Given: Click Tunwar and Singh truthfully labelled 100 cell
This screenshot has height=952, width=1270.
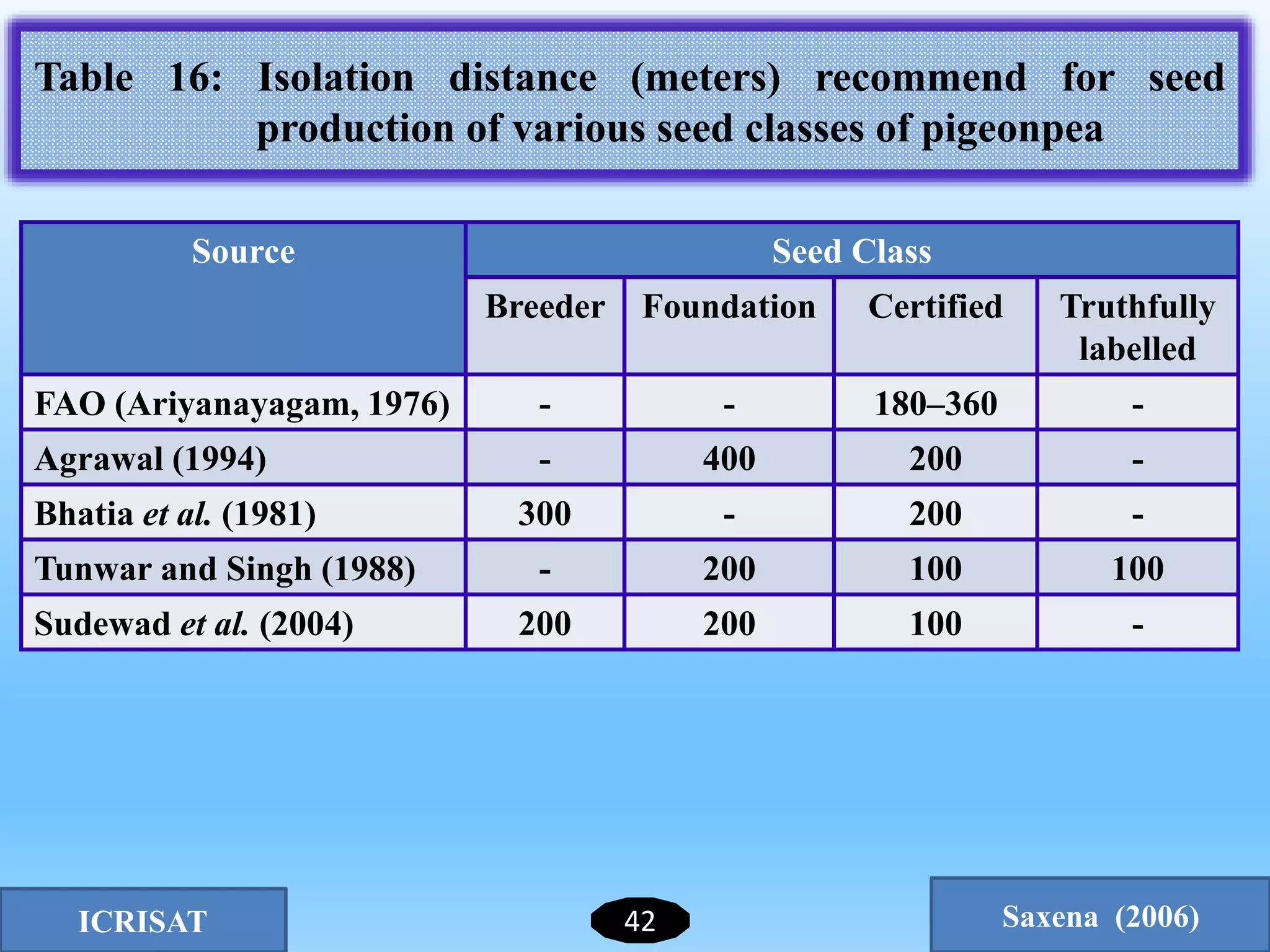Looking at the screenshot, I should 1137,568.
